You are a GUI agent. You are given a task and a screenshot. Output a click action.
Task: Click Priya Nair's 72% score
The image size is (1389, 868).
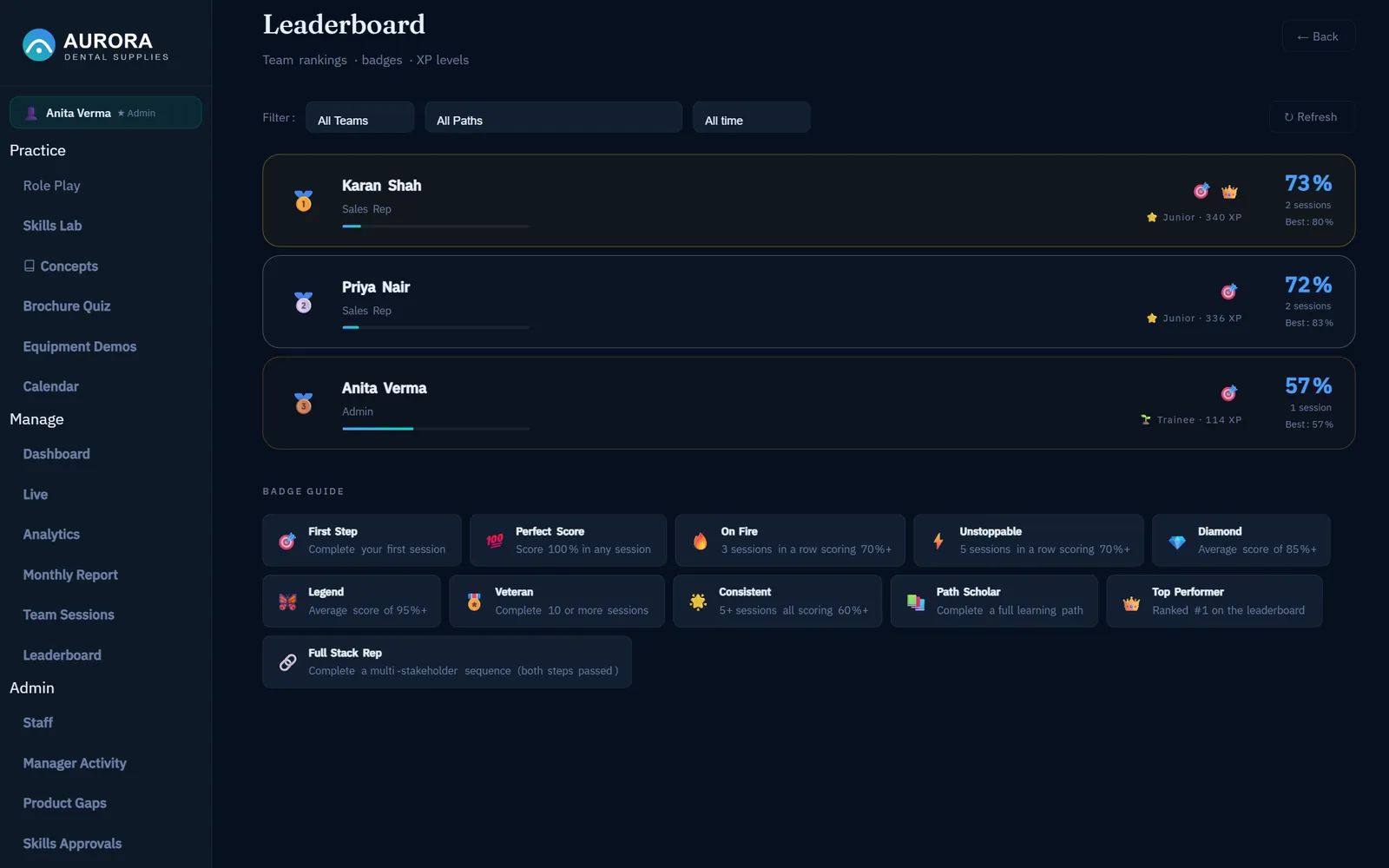(x=1308, y=285)
